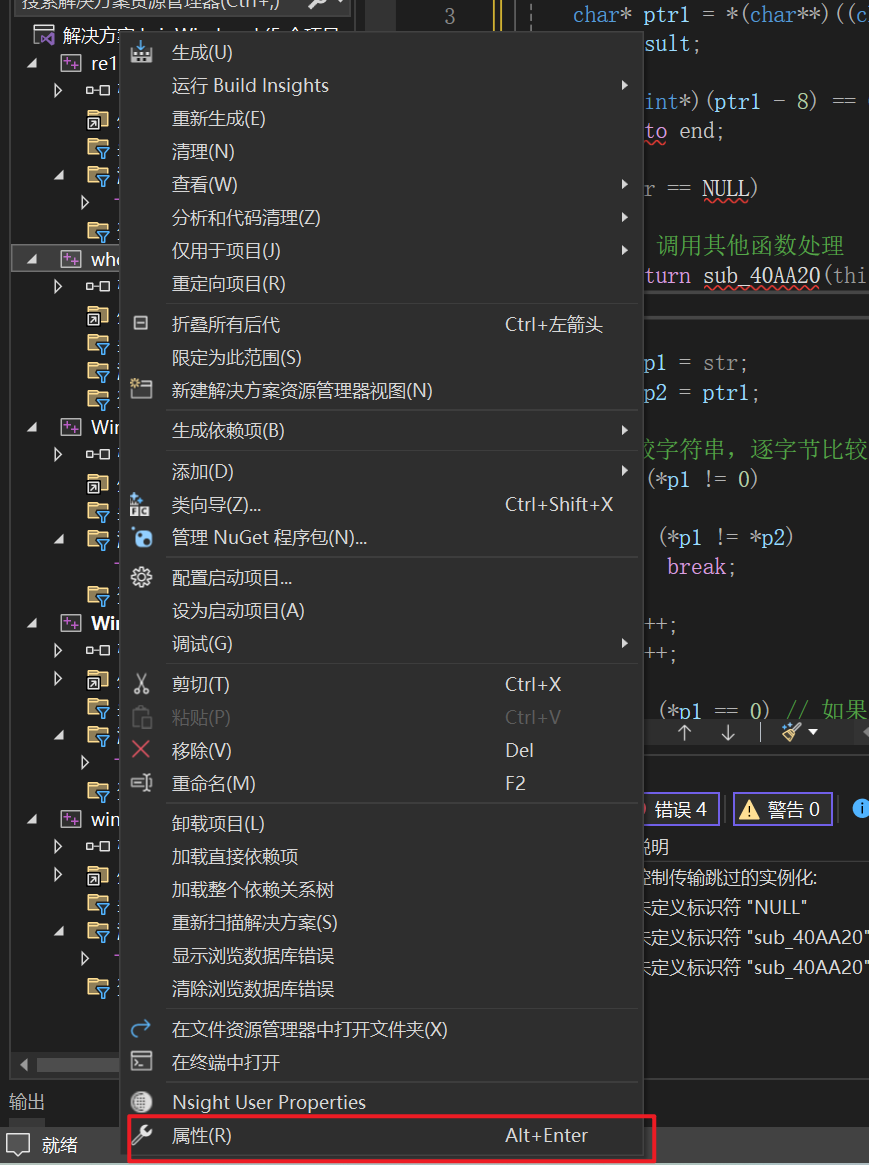Click the gear icon for 配置启动项目
The image size is (869, 1165).
pyautogui.click(x=141, y=578)
